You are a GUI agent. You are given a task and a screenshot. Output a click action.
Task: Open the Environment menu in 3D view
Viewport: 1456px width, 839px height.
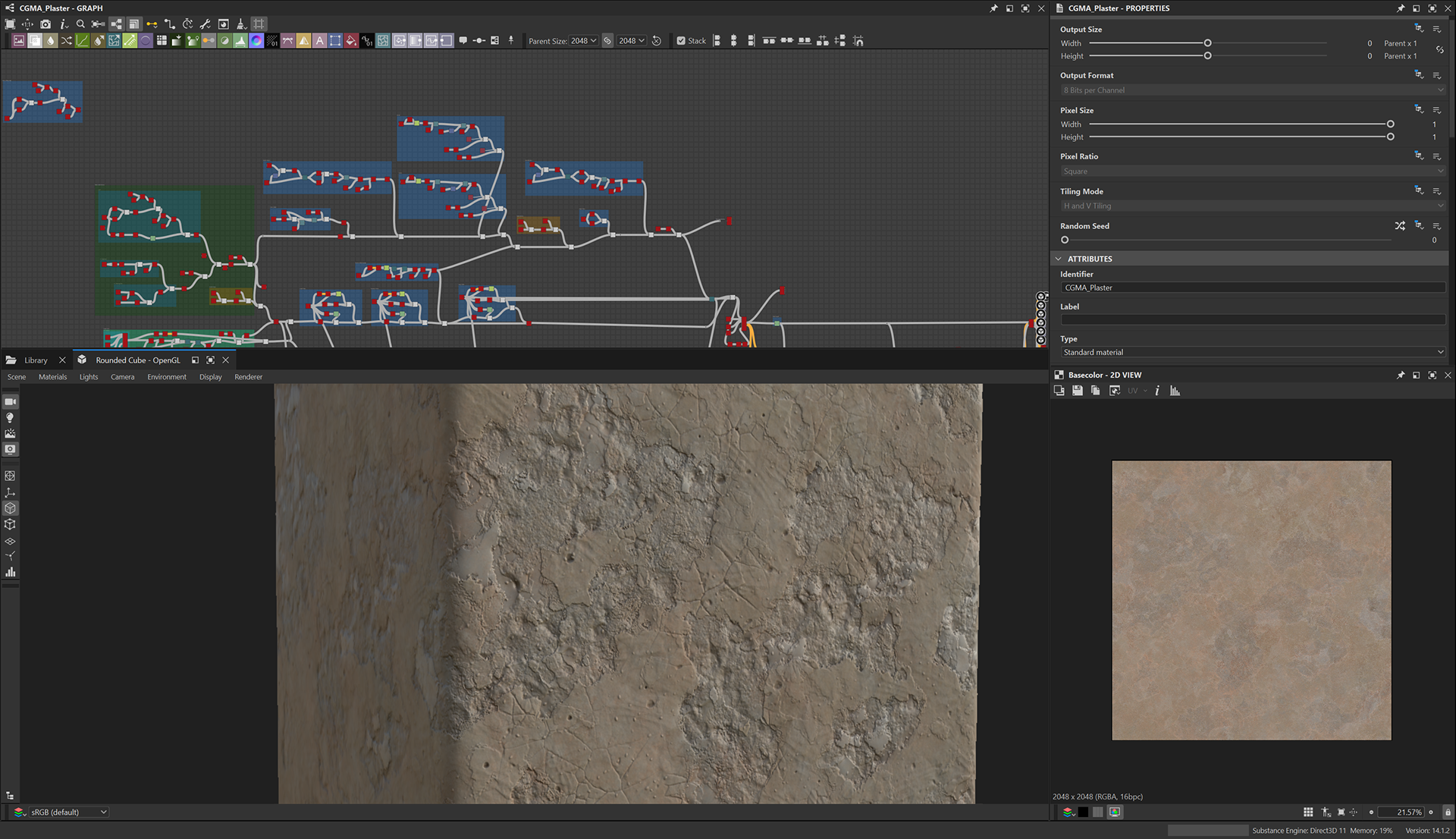pos(166,377)
